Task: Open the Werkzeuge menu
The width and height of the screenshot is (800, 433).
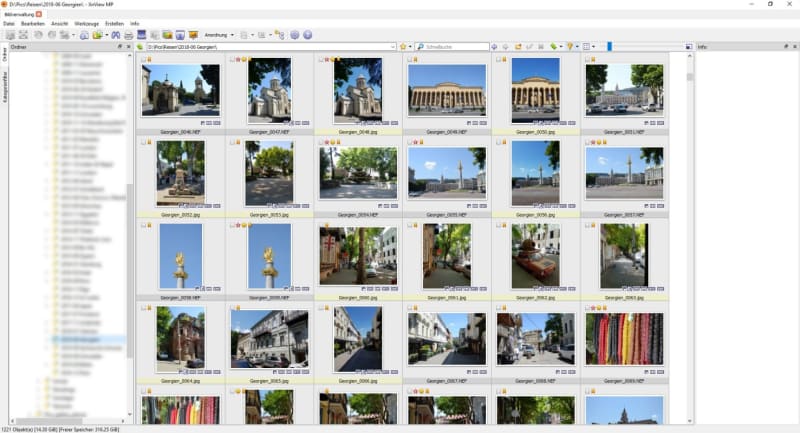Action: (x=86, y=23)
